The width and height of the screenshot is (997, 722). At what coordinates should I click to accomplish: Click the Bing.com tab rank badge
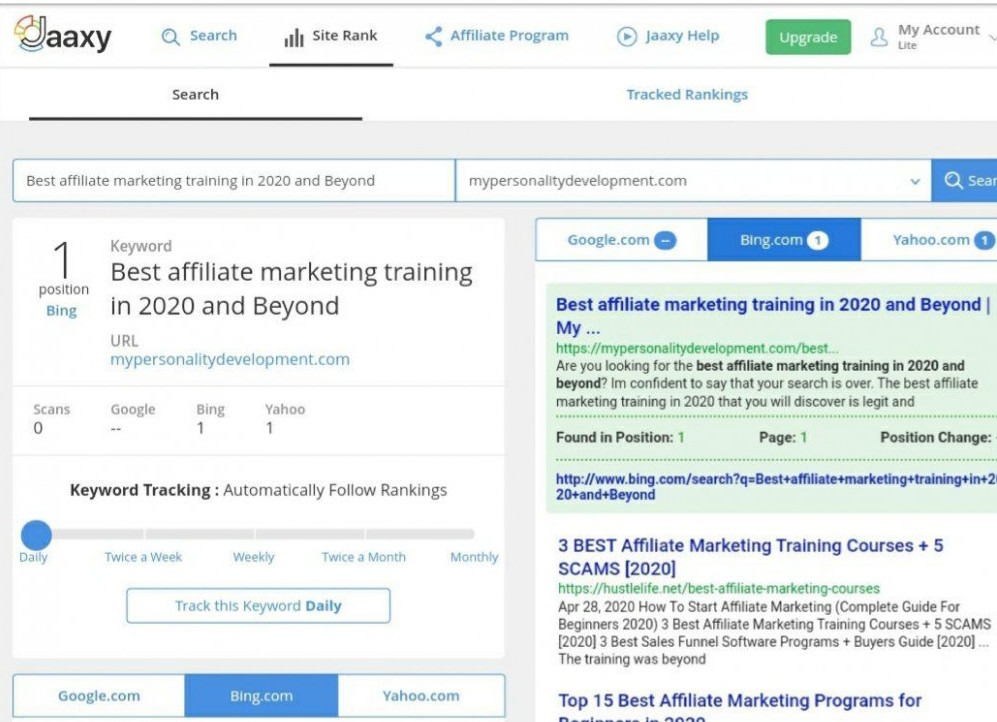818,240
